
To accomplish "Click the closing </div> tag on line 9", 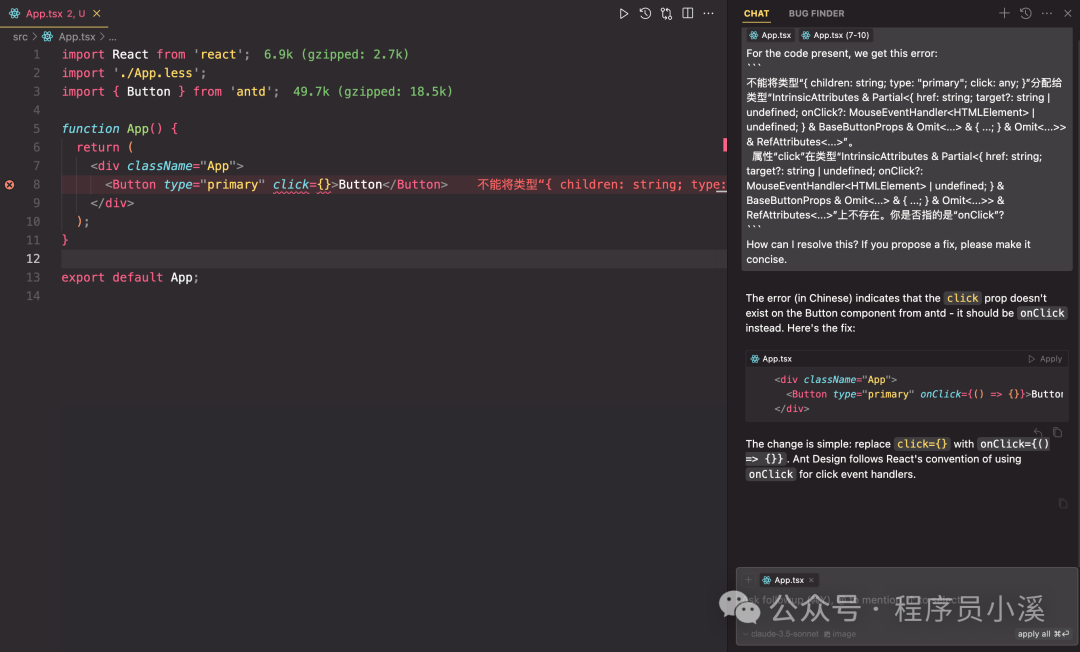I will tap(112, 203).
